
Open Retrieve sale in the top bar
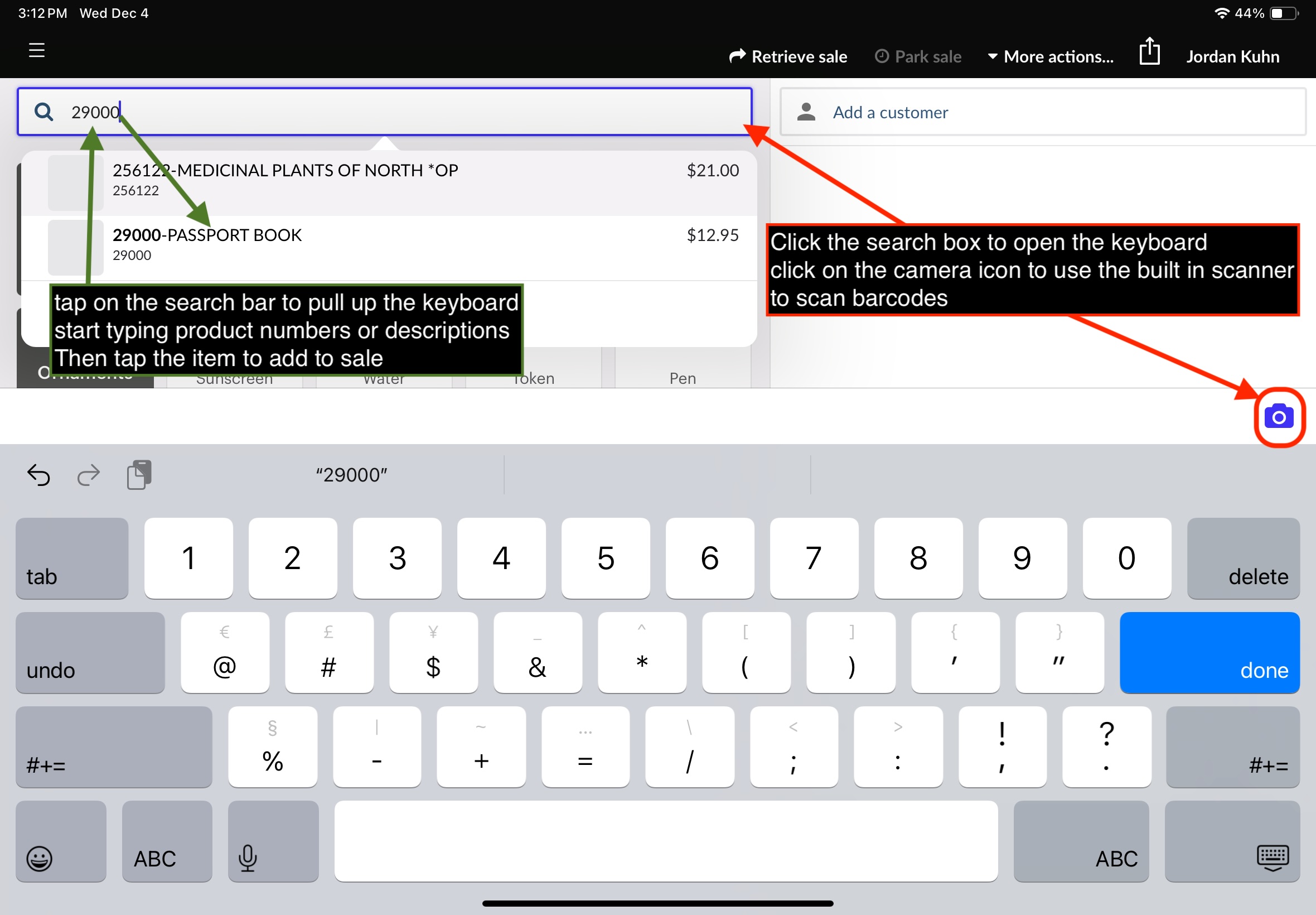(788, 56)
